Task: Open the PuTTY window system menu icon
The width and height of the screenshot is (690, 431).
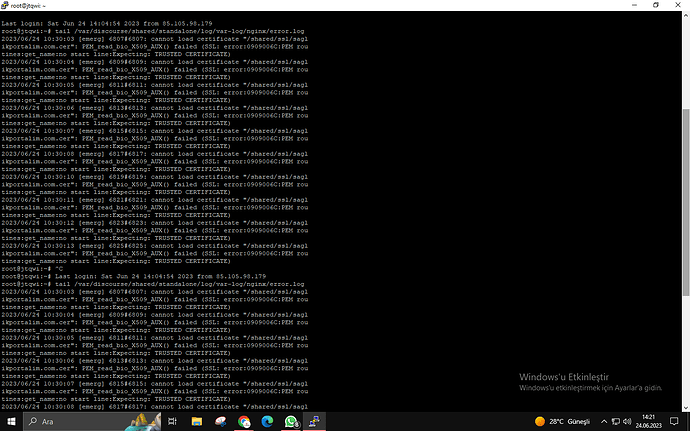Action: (4, 5)
